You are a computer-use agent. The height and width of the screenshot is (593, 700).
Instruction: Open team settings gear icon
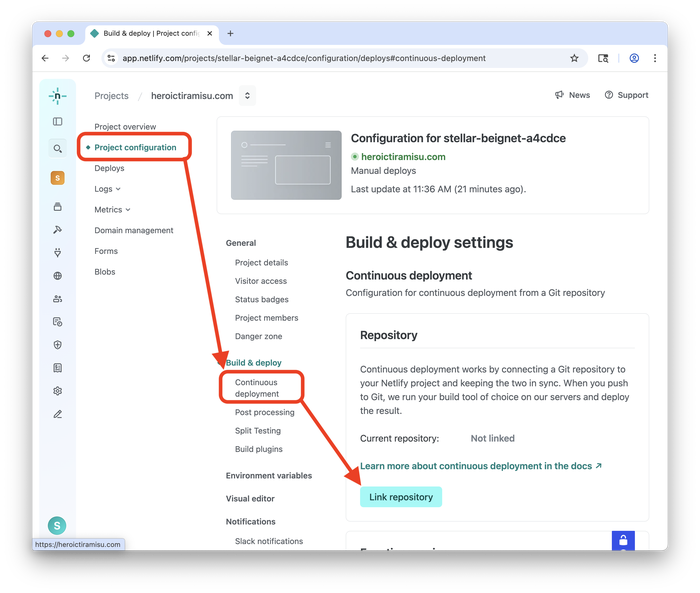click(58, 391)
